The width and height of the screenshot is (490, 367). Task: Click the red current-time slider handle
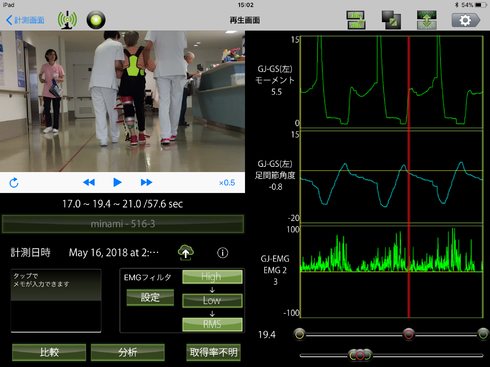pyautogui.click(x=409, y=334)
